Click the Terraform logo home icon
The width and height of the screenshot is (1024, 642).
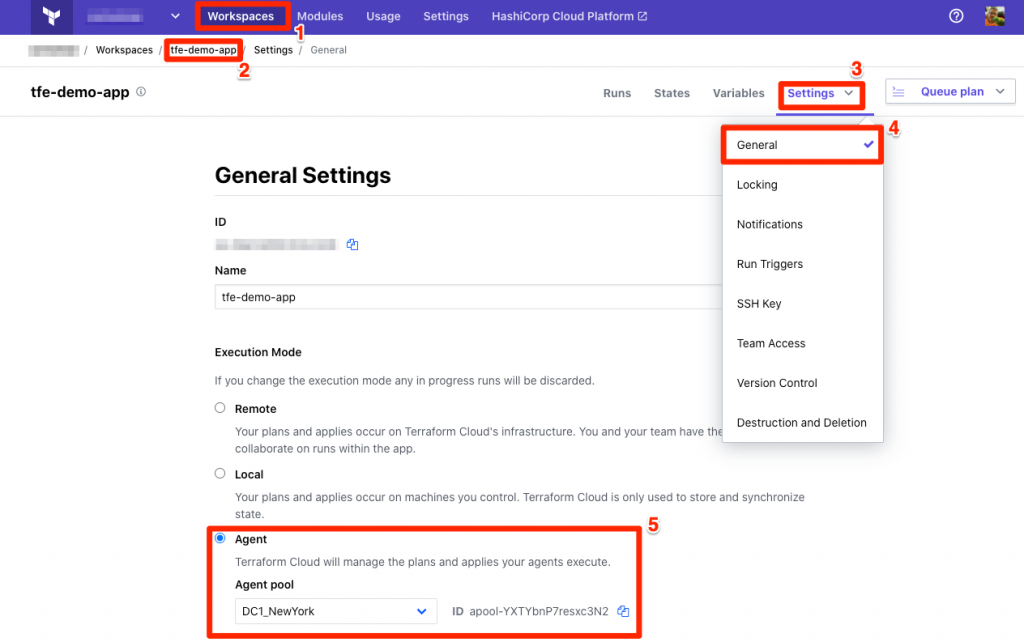click(x=52, y=16)
